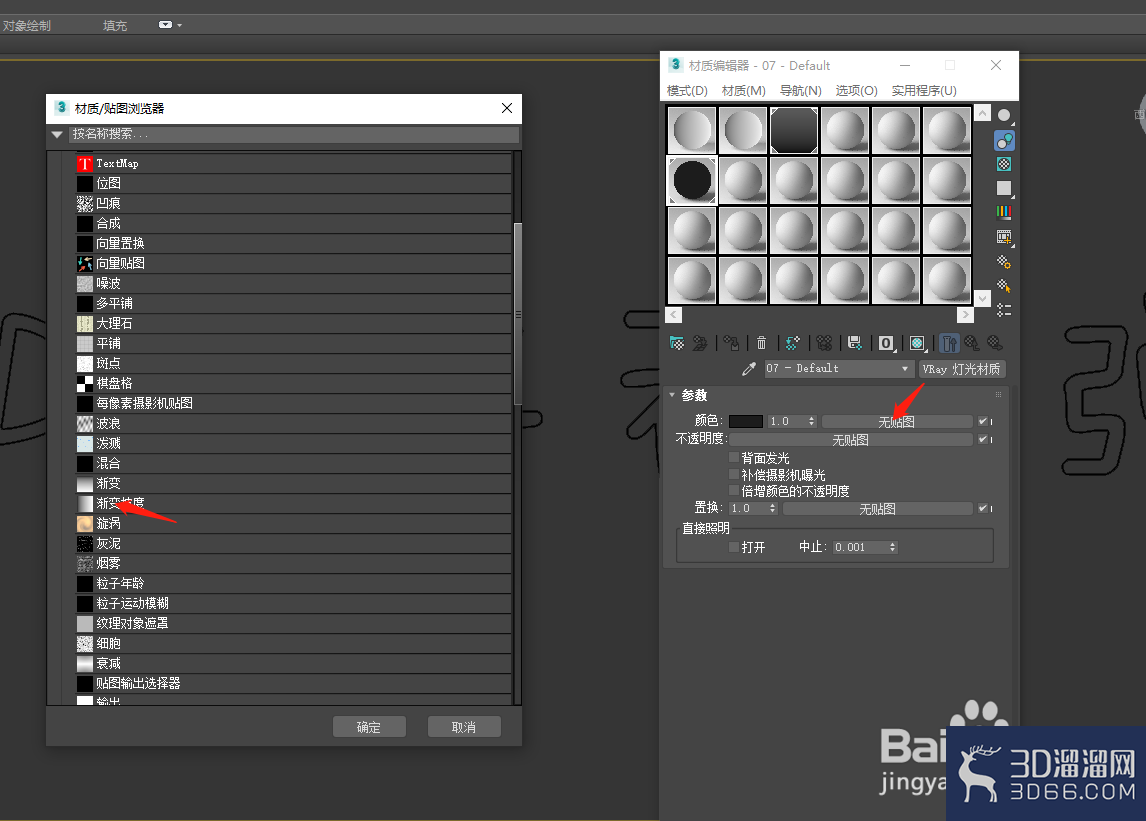Click the Make Material Copy icon
This screenshot has width=1146, height=821.
point(793,343)
